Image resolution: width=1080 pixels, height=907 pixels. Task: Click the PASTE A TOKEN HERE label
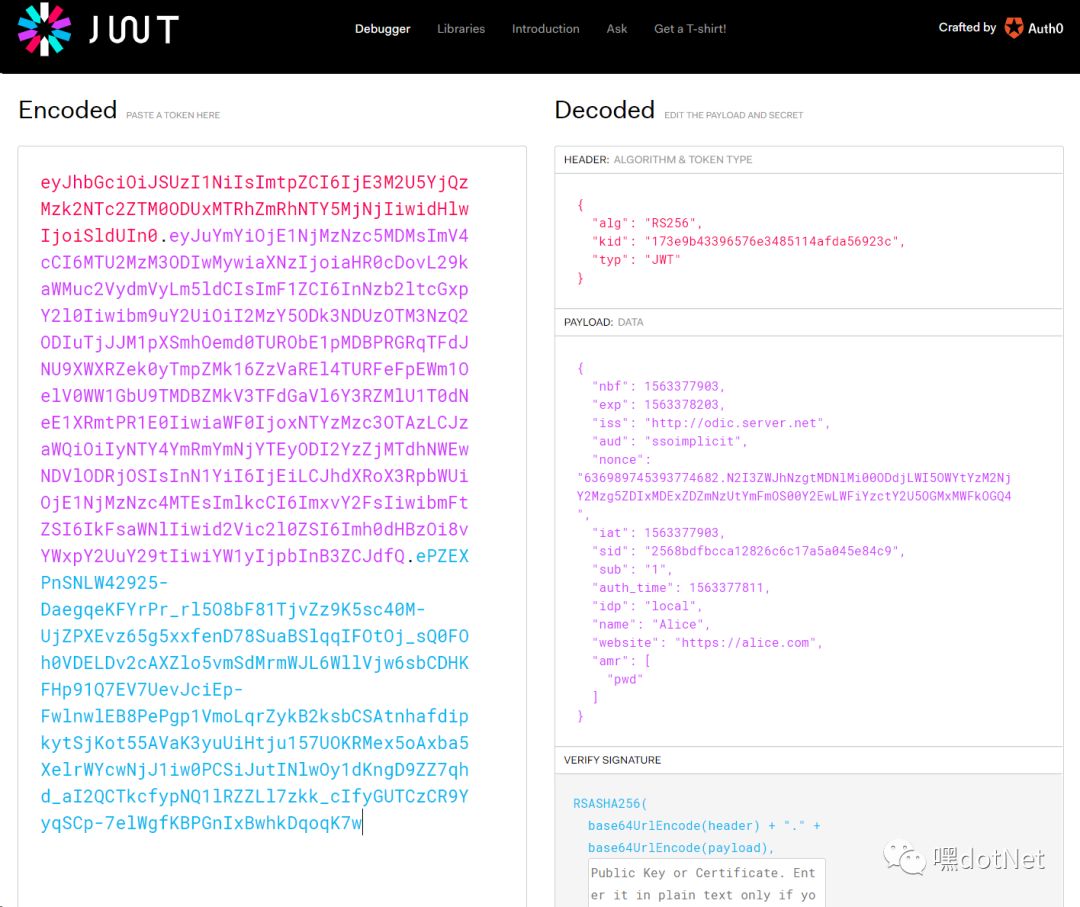(x=173, y=115)
